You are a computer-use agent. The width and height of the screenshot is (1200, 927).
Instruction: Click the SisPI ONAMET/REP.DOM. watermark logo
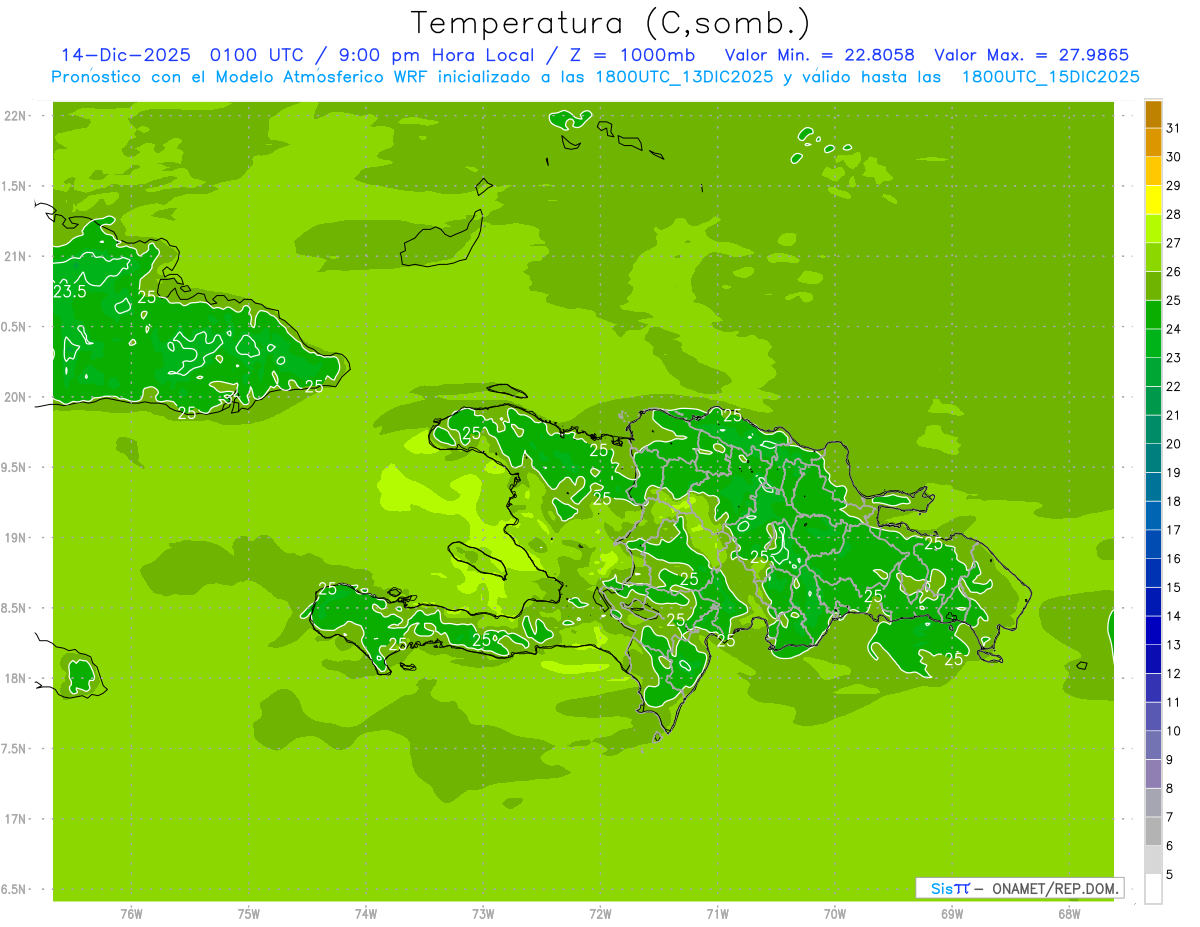1019,888
